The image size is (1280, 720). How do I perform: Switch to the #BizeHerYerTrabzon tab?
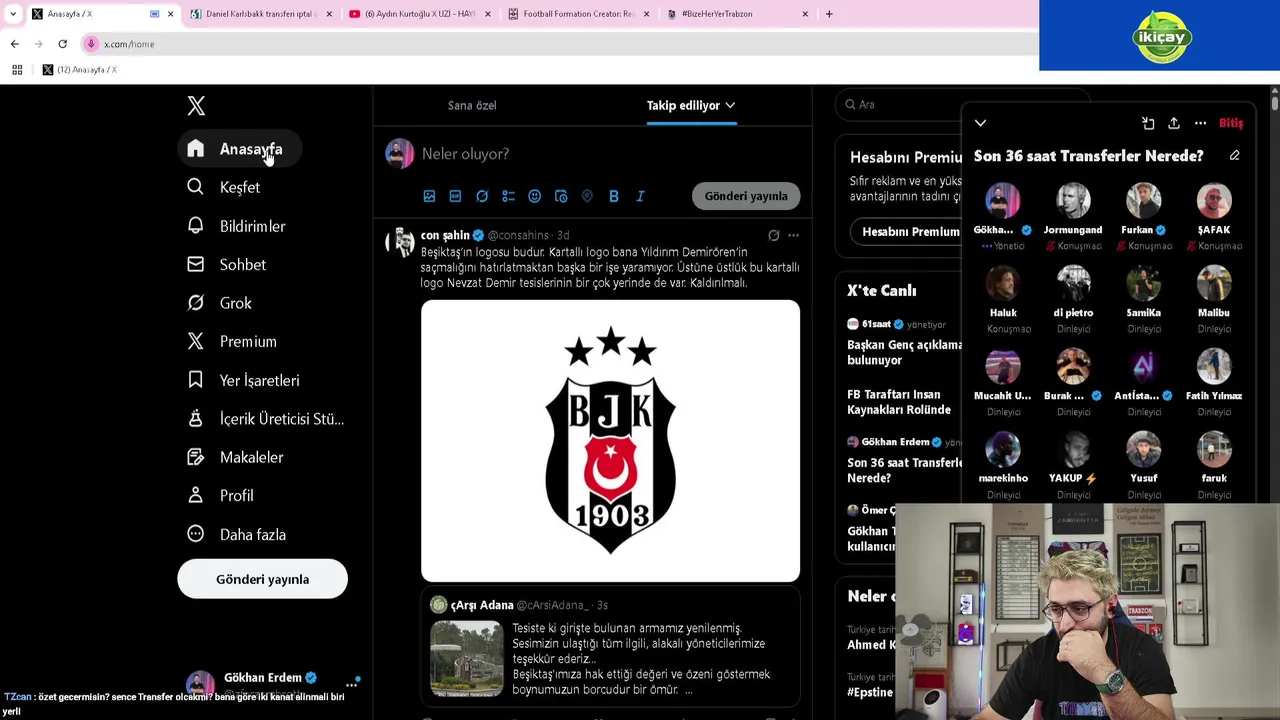(x=736, y=14)
